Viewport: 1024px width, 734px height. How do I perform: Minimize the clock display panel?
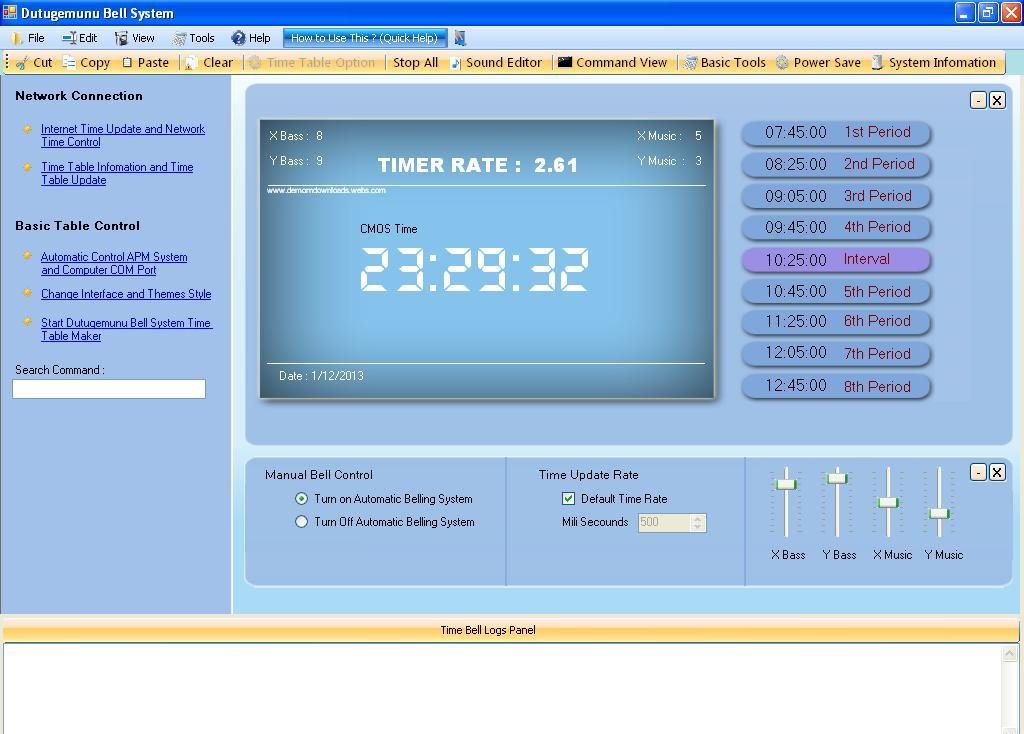978,101
